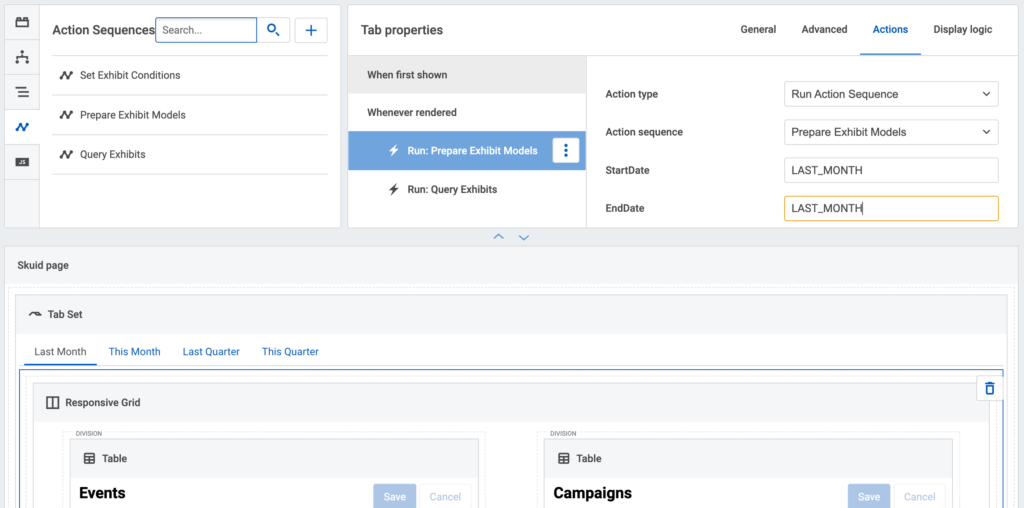Select the Action Sequences sidebar icon
Image resolution: width=1024 pixels, height=508 pixels.
[x=22, y=127]
